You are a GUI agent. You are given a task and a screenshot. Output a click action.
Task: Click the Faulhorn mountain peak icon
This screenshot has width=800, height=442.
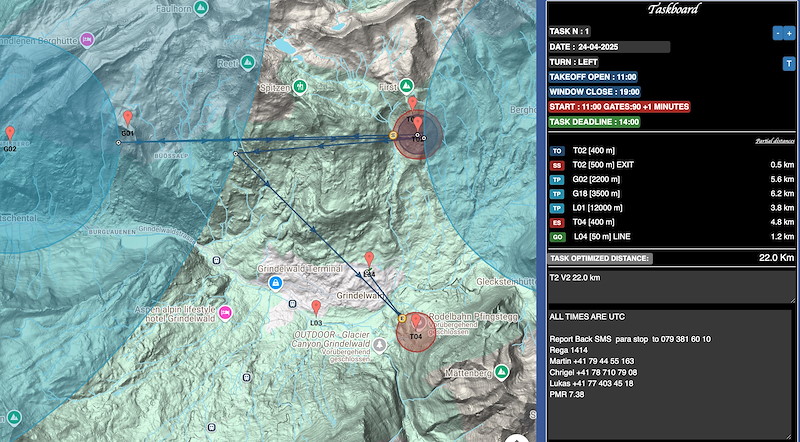pyautogui.click(x=202, y=7)
